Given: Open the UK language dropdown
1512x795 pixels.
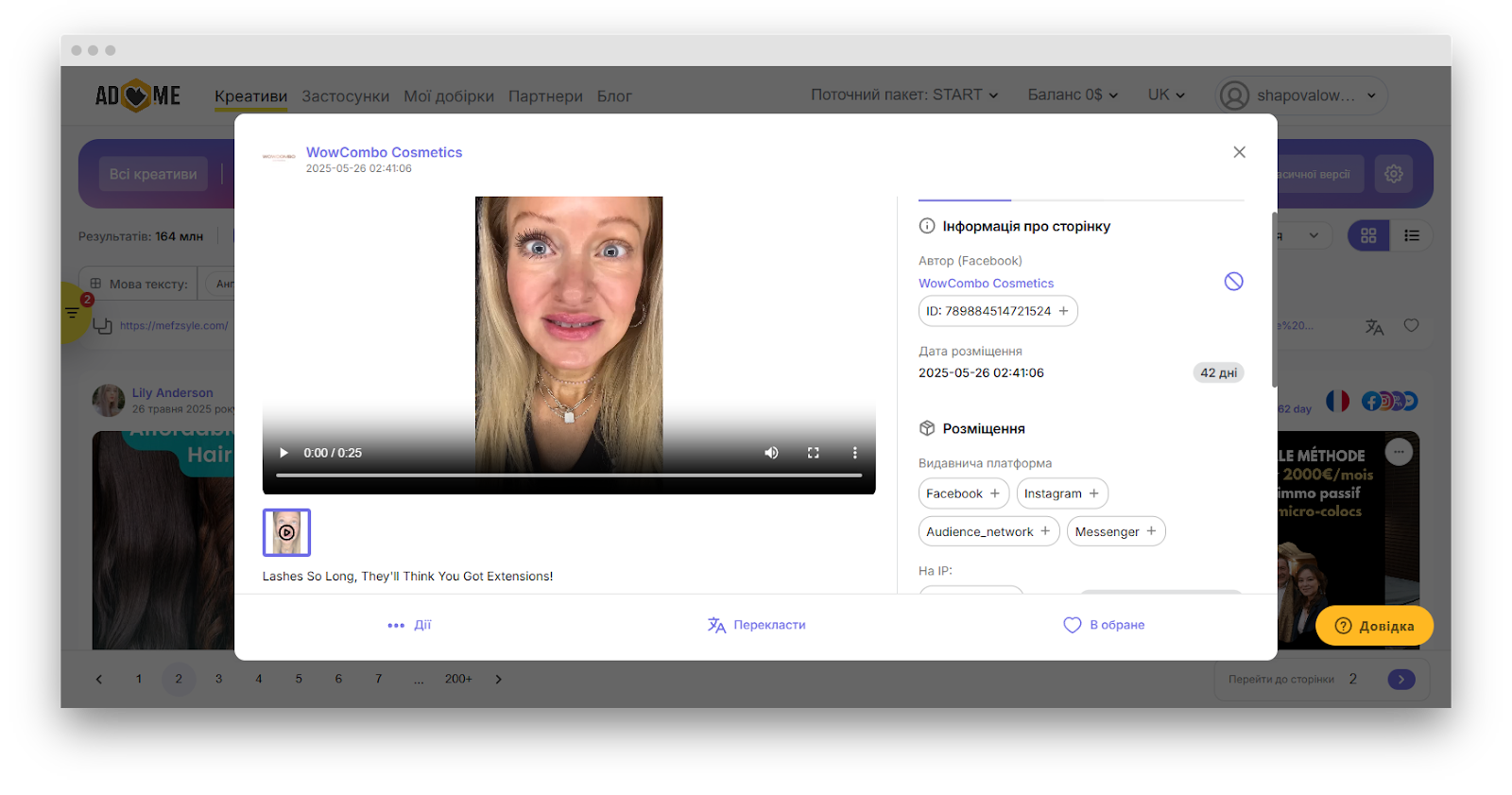Looking at the screenshot, I should [1166, 95].
